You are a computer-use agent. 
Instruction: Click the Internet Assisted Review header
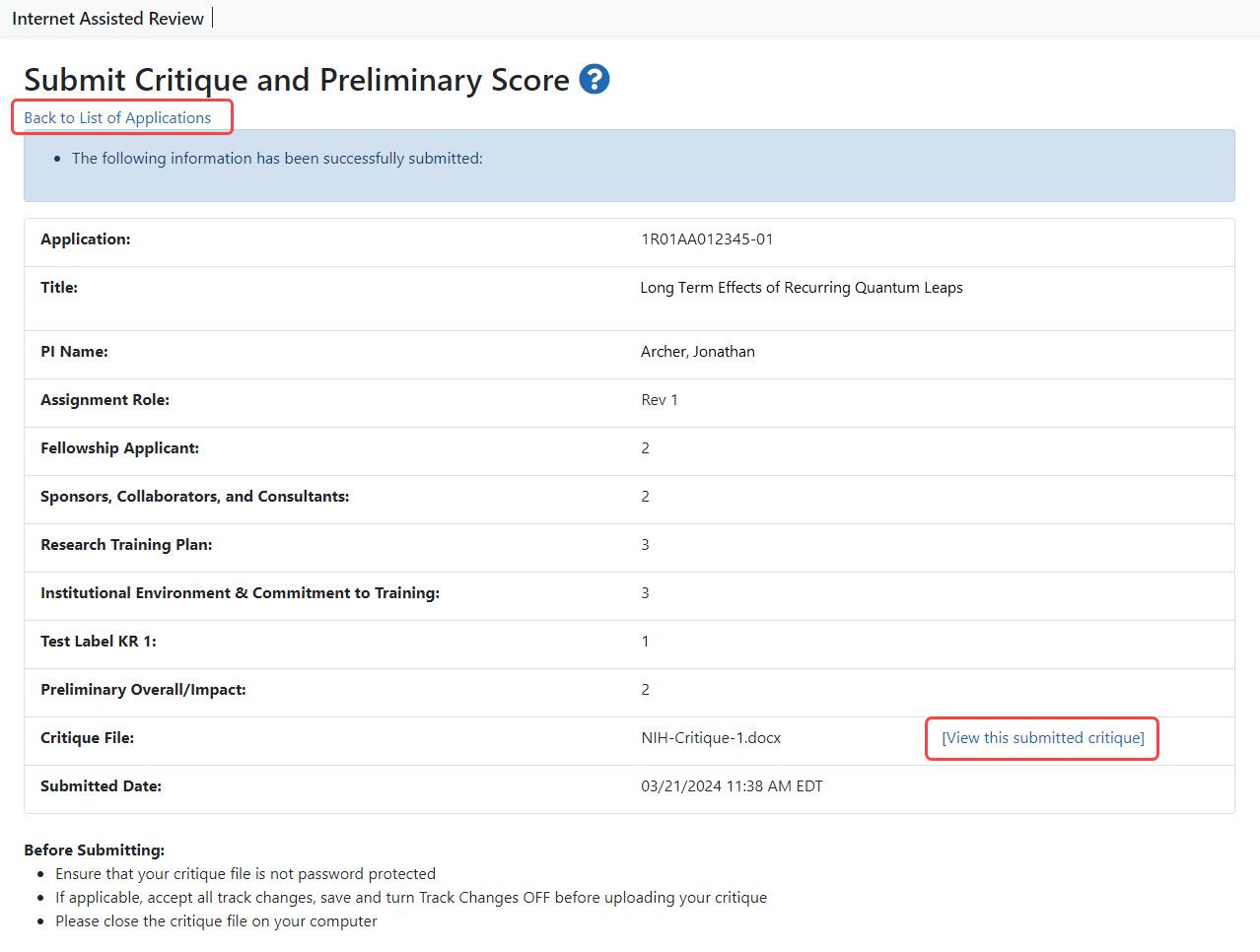(107, 19)
